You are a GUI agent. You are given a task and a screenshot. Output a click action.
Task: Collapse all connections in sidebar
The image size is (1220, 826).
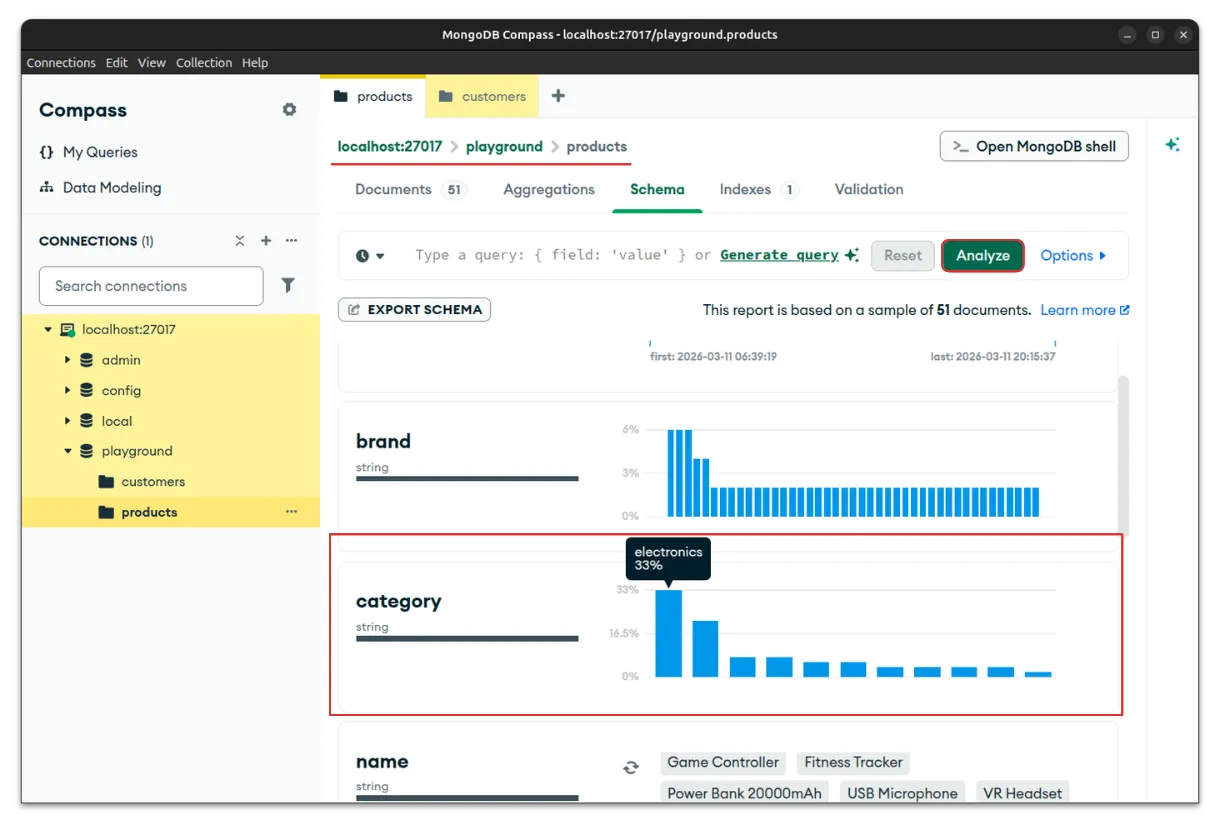tap(240, 241)
